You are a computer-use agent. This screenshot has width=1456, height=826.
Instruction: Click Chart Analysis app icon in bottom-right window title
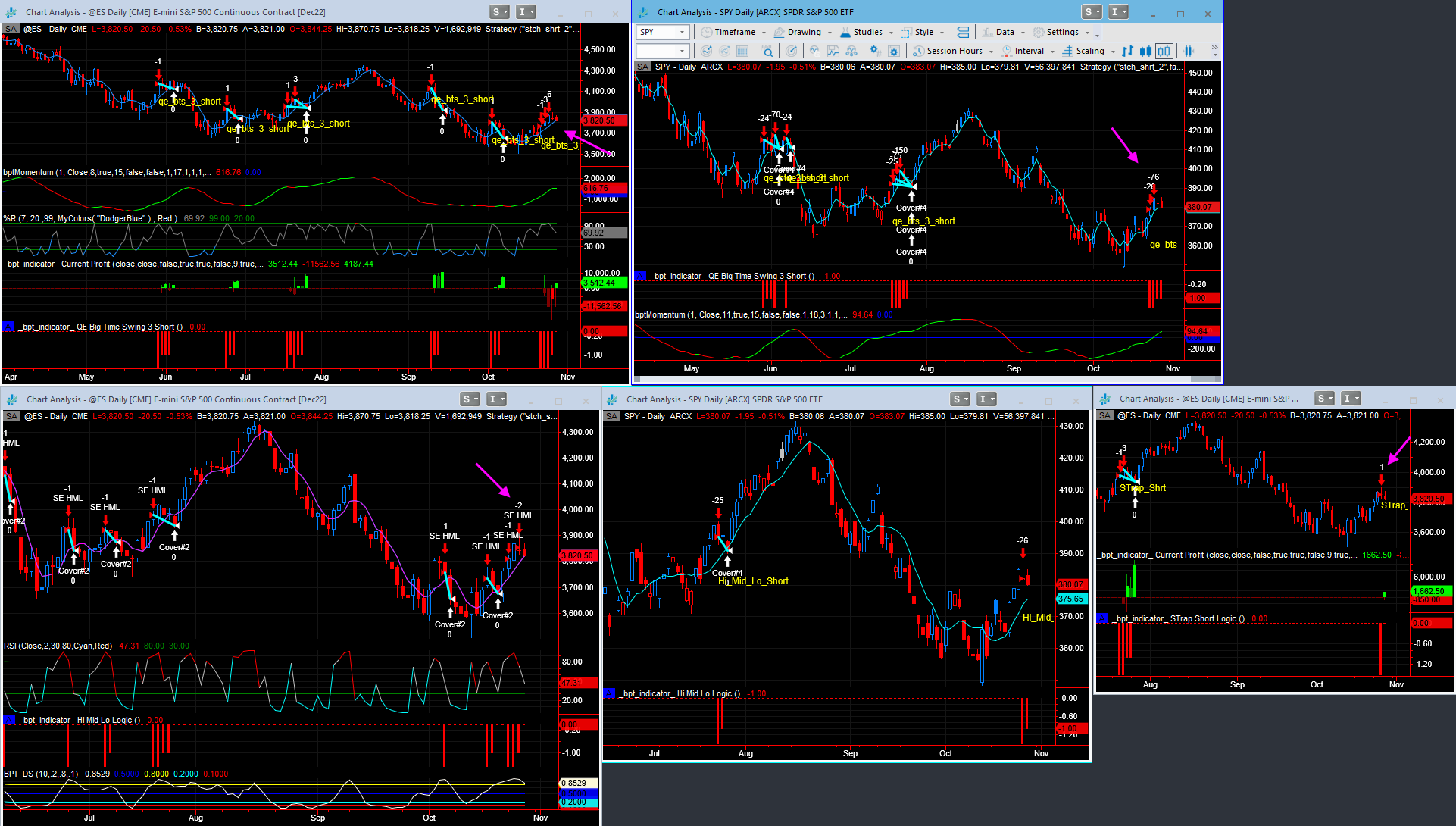pos(1105,399)
